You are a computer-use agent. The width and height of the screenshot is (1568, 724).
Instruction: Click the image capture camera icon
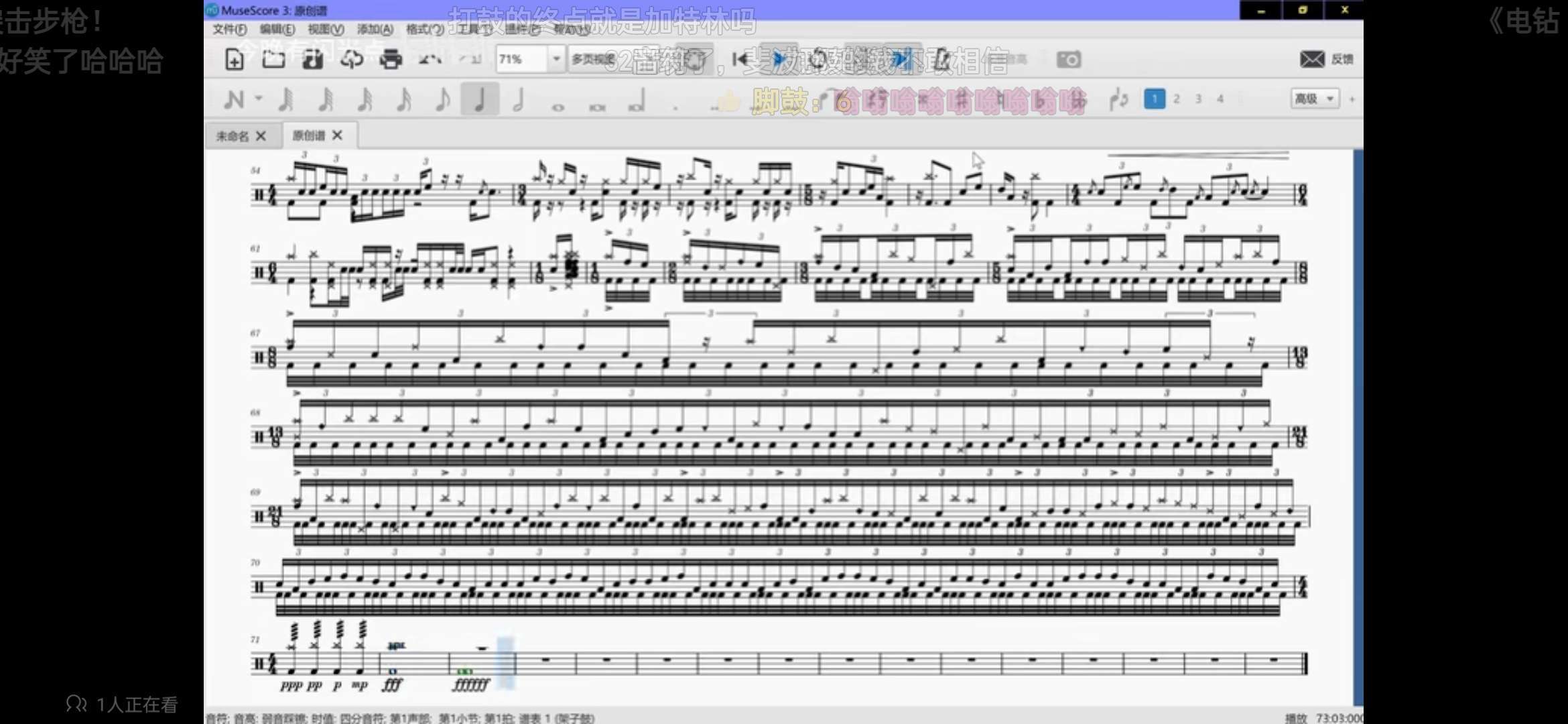[x=1068, y=60]
